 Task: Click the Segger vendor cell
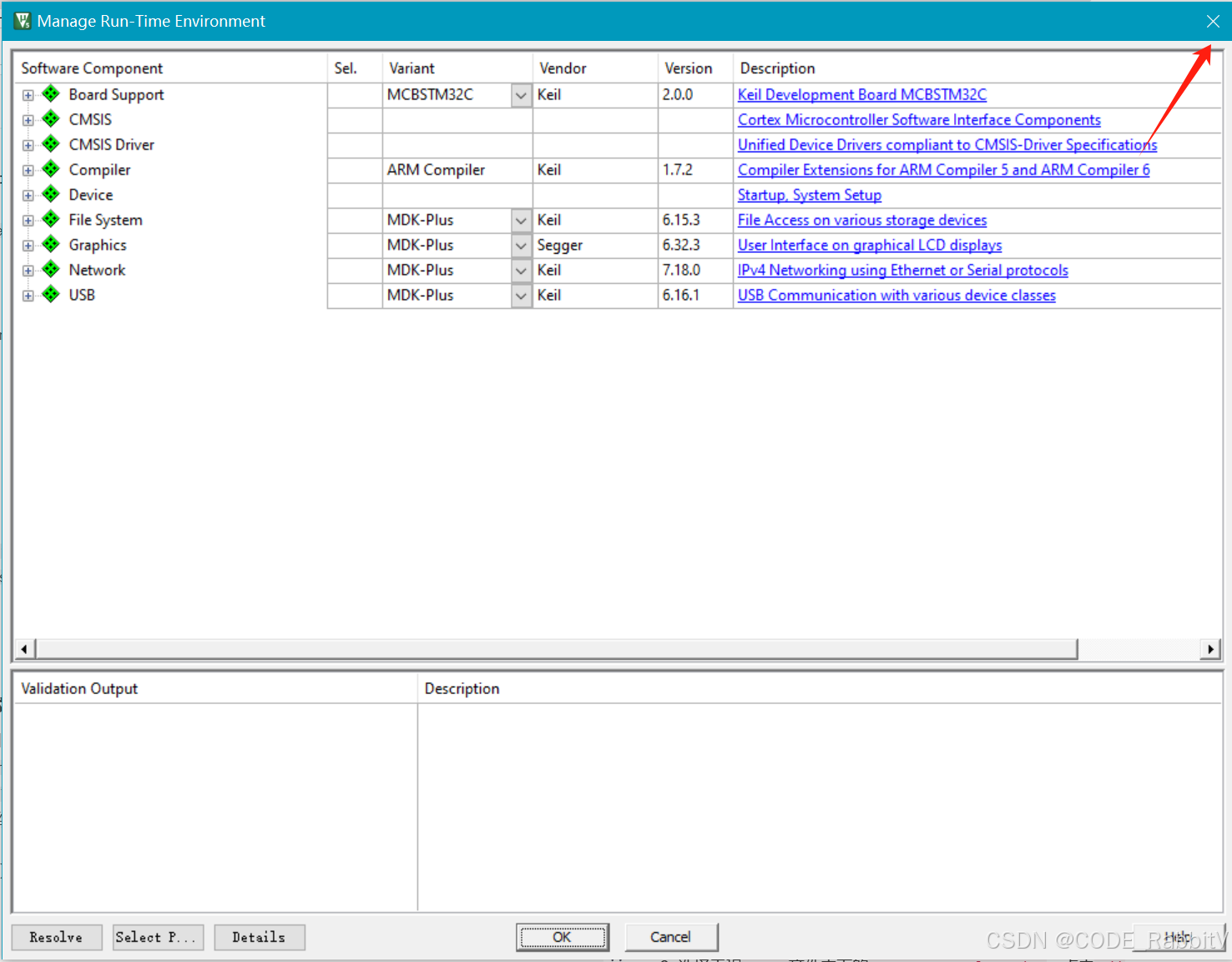(595, 246)
